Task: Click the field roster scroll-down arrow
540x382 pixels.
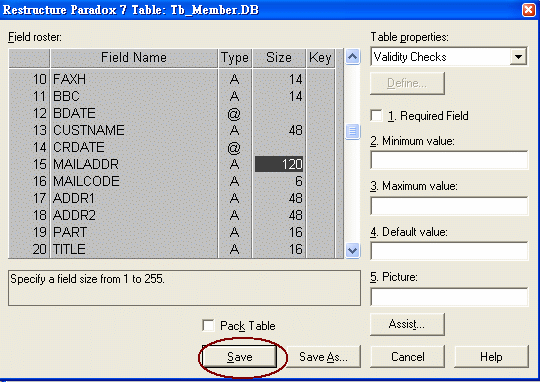Action: (352, 250)
